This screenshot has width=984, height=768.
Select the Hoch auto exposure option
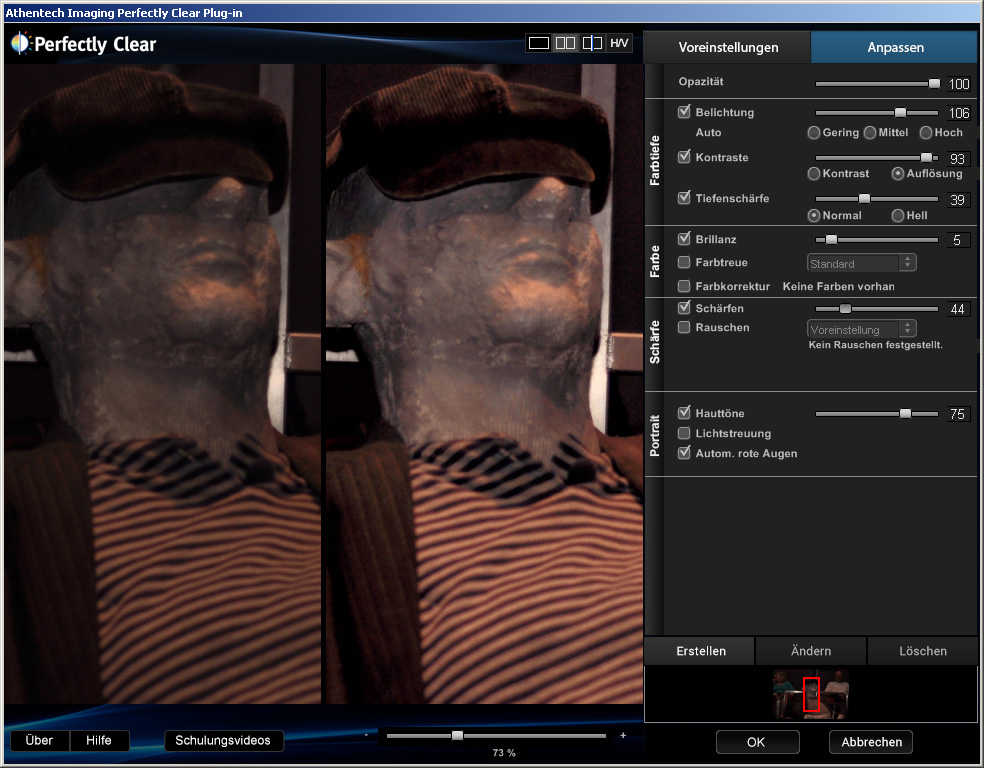(926, 132)
